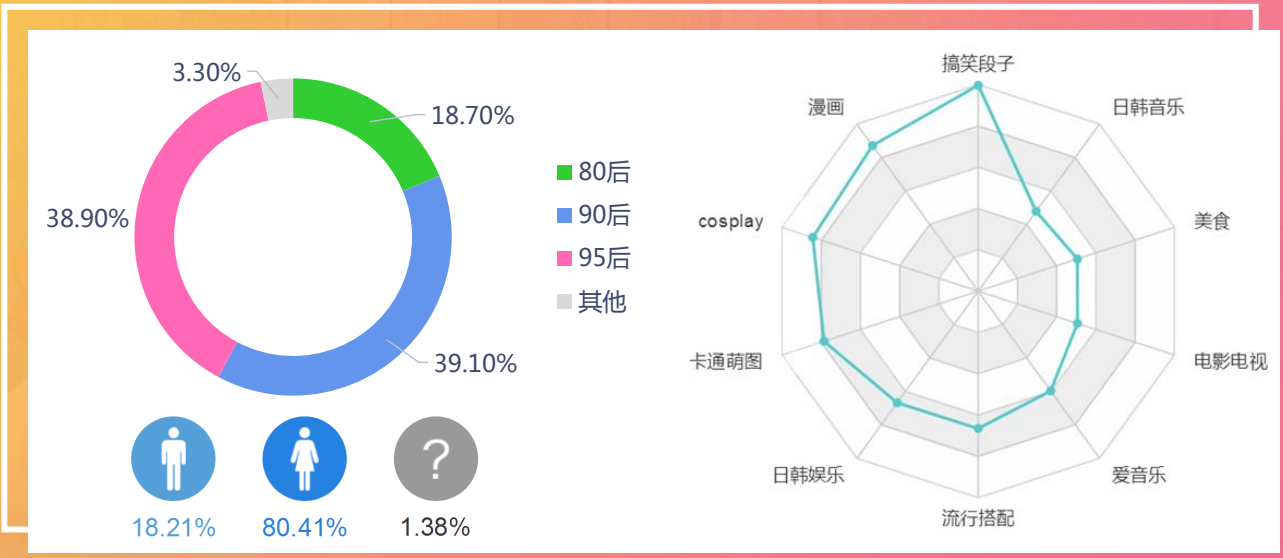Click the pink 95后 legend swatch
This screenshot has width=1283, height=558.
pyautogui.click(x=564, y=258)
